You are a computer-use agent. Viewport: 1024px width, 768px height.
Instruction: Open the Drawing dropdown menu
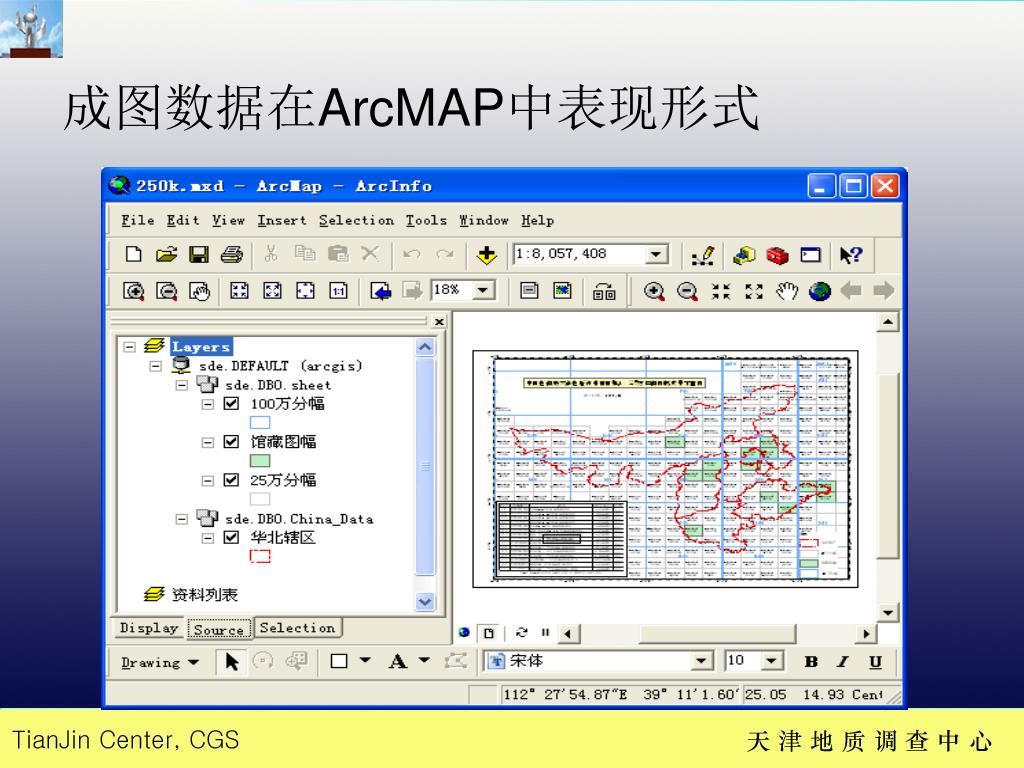click(159, 662)
